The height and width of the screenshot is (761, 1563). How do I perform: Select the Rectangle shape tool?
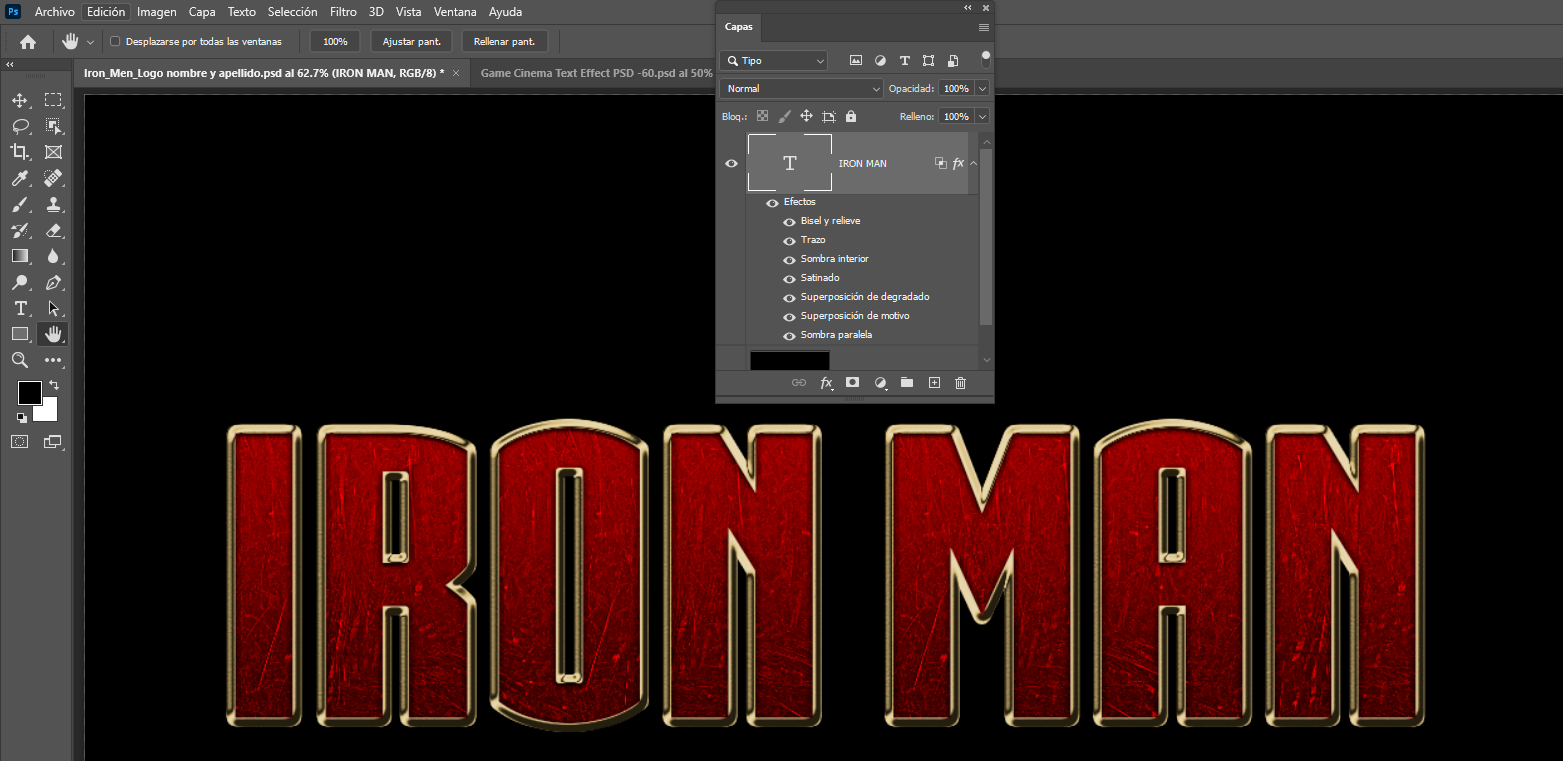pos(20,334)
